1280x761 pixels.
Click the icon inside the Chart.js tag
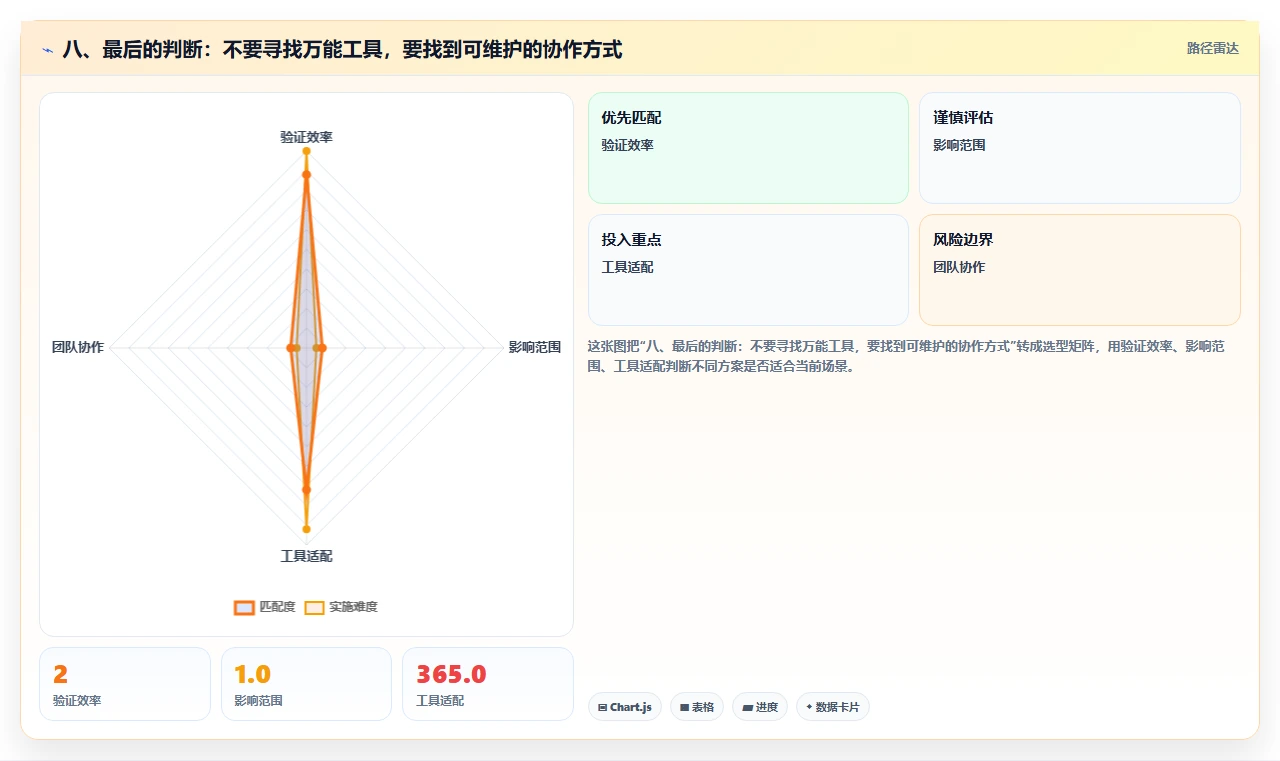click(x=602, y=707)
